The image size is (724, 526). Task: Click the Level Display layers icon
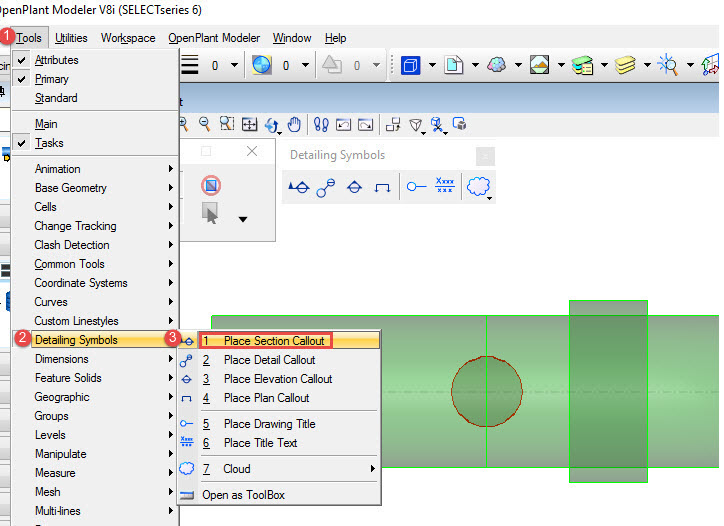click(x=625, y=65)
